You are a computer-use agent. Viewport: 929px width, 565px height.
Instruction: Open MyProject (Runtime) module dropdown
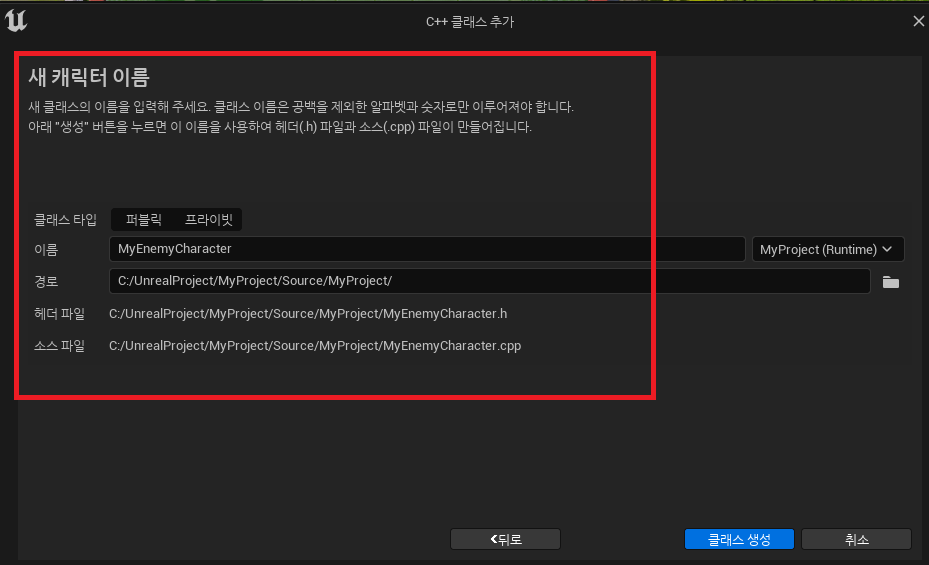[828, 249]
